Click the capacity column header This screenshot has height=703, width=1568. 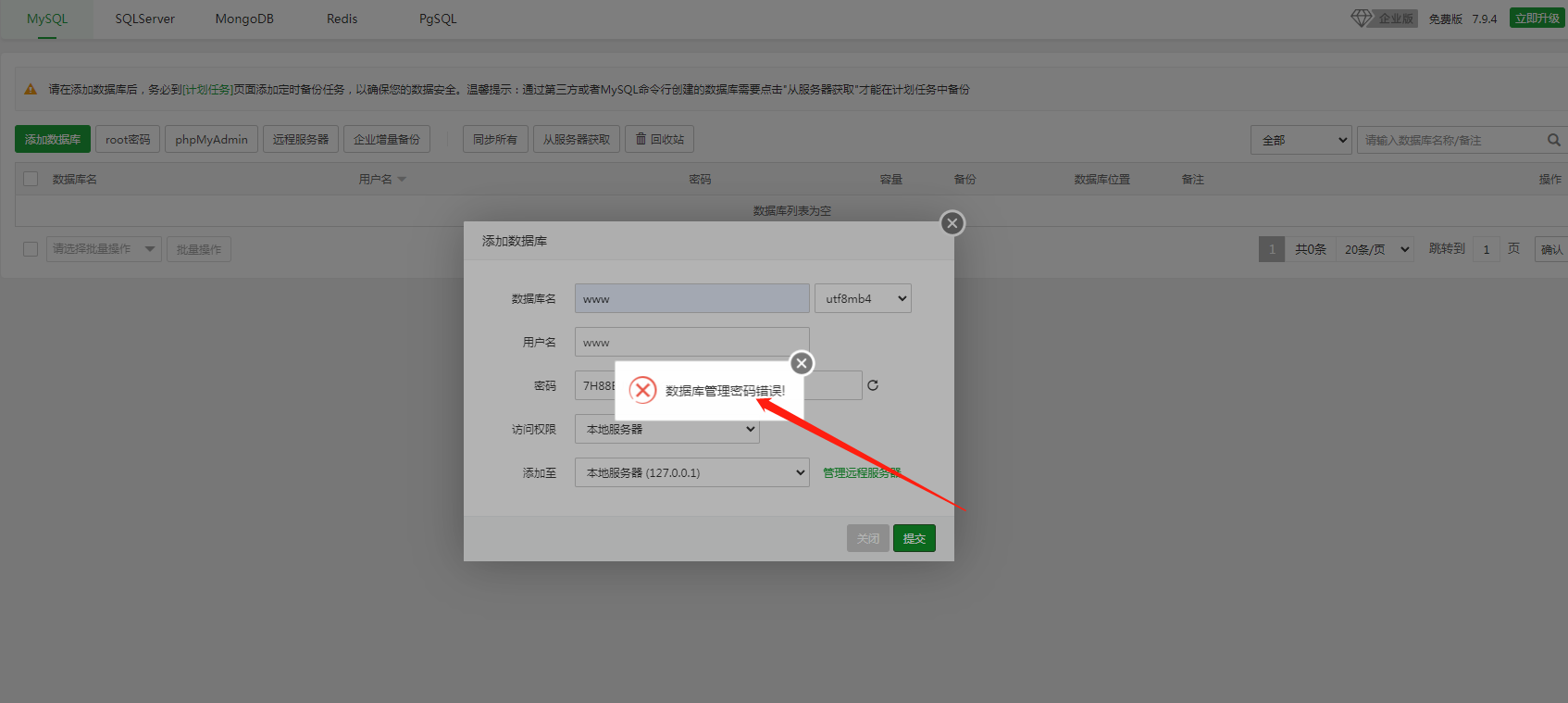click(x=890, y=179)
